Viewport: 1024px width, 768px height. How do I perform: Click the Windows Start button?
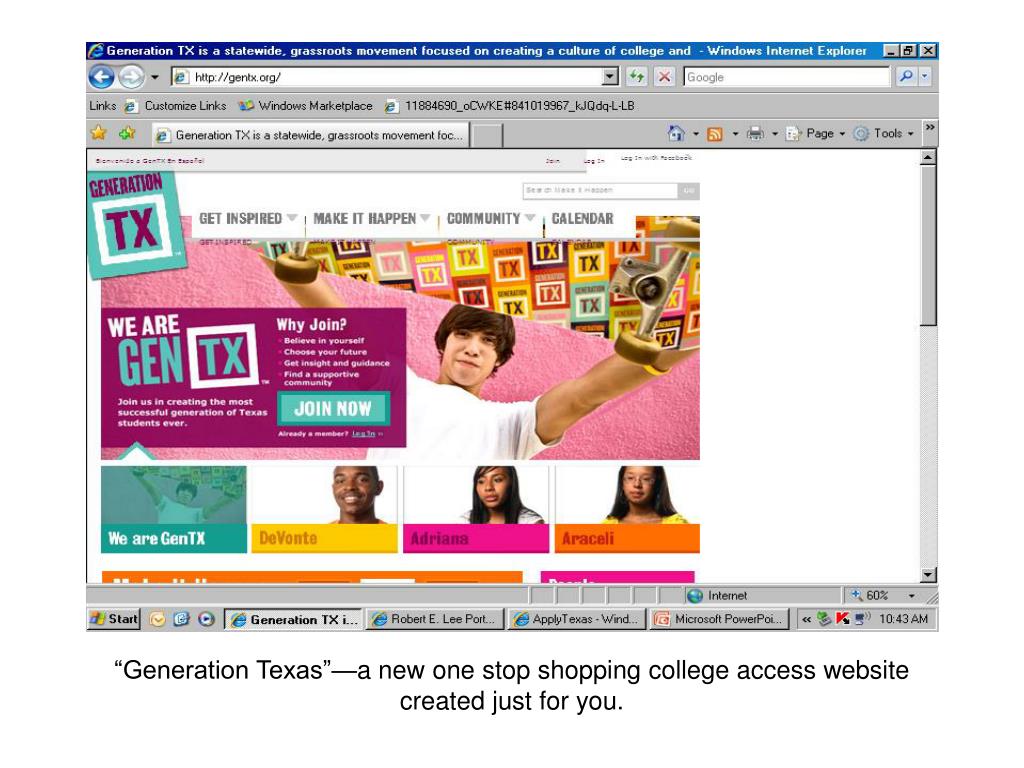114,619
